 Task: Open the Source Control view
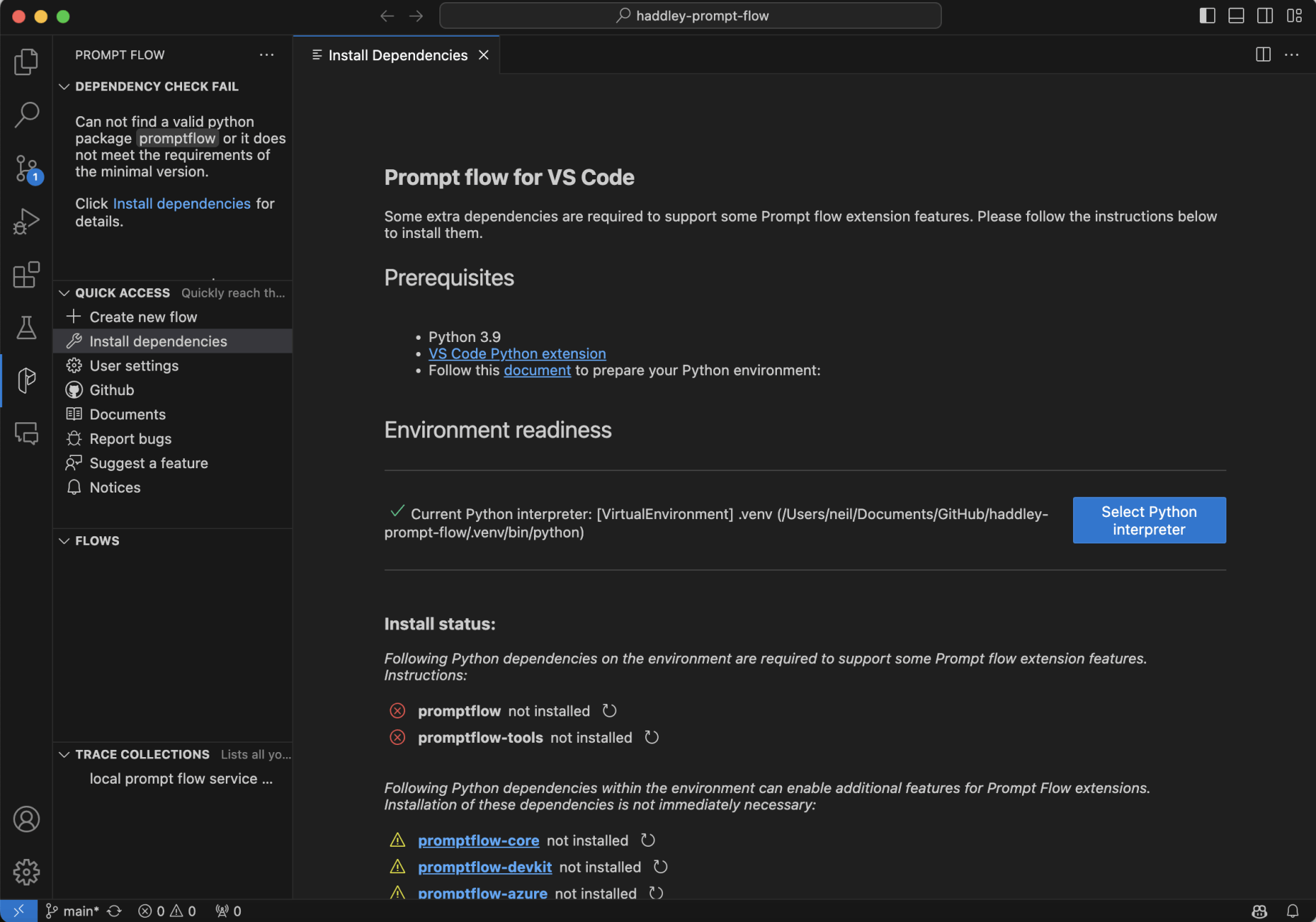click(x=27, y=168)
